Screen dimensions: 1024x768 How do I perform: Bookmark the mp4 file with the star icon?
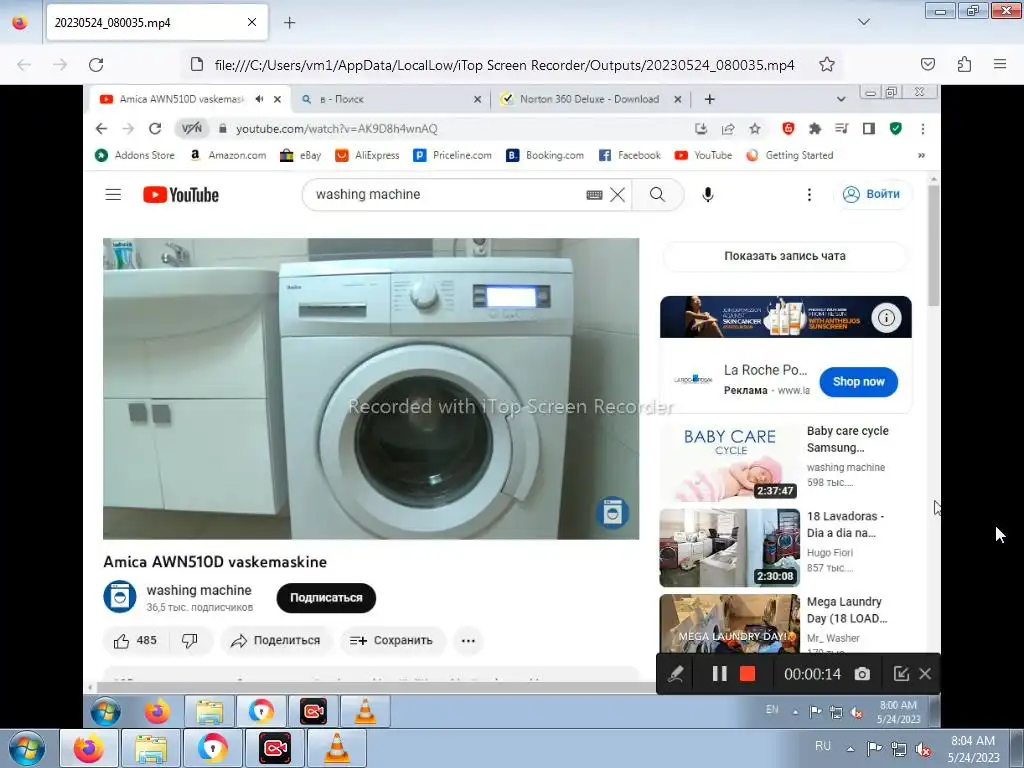pyautogui.click(x=827, y=65)
